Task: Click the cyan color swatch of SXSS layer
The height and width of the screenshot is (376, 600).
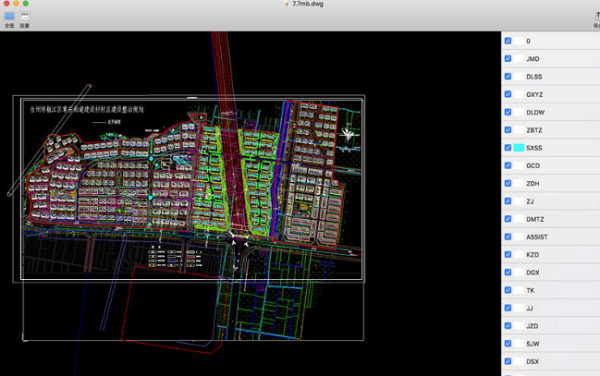Action: pyautogui.click(x=518, y=148)
